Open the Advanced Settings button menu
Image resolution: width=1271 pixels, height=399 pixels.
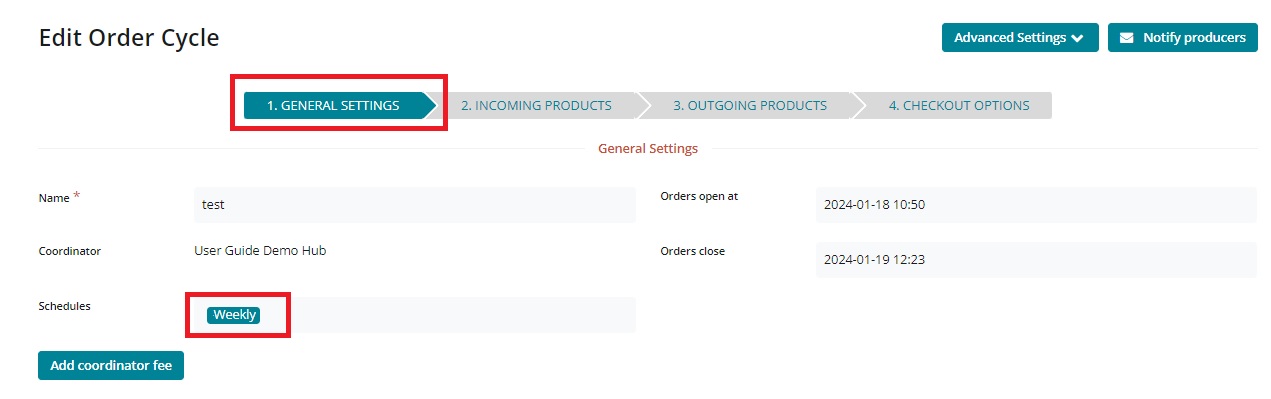coord(1020,38)
